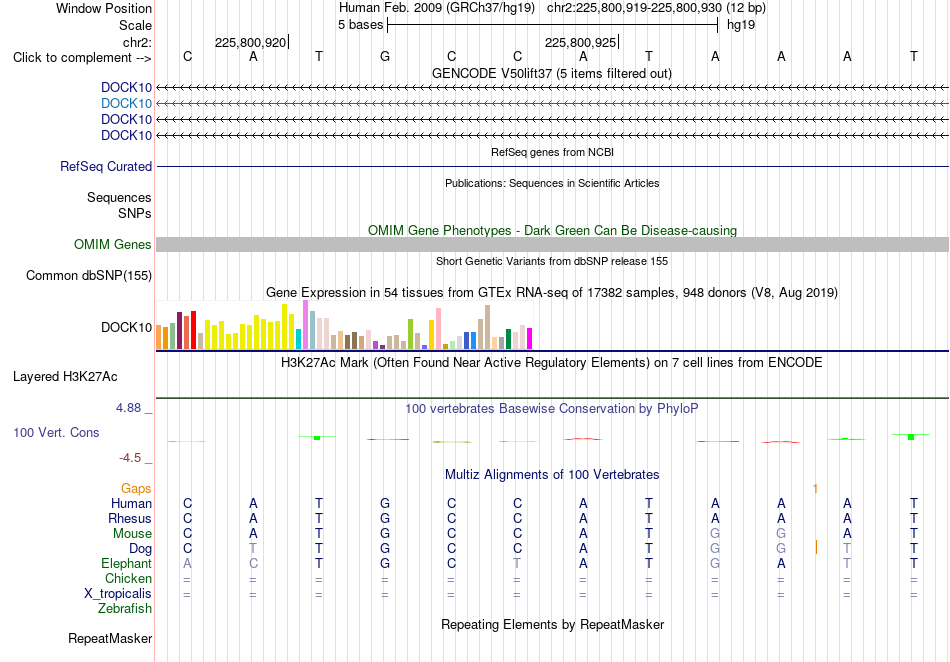Click the -4.5 conservation scale minimum

click(130, 458)
